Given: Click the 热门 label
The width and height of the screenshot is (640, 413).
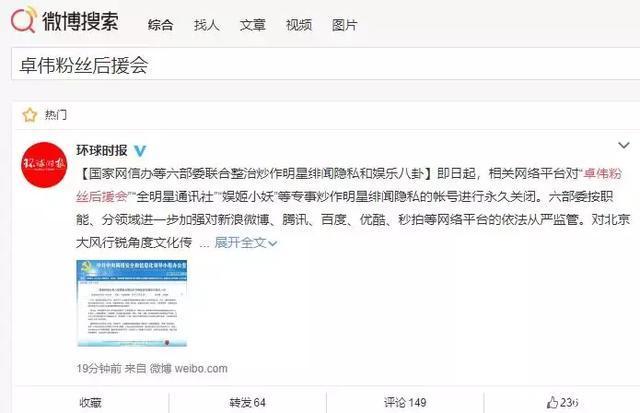Looking at the screenshot, I should [x=56, y=115].
